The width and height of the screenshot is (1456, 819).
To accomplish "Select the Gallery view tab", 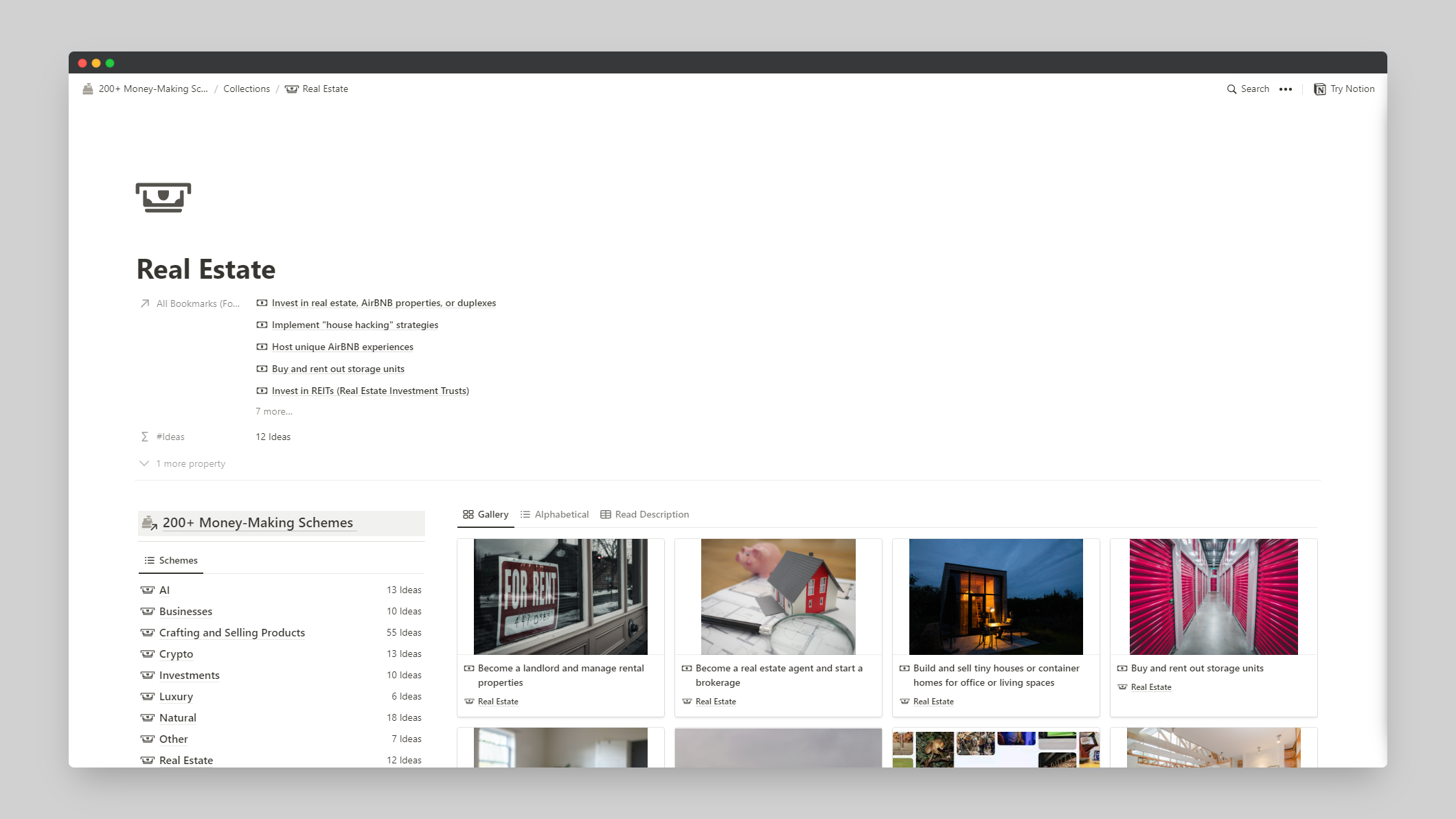I will (486, 515).
